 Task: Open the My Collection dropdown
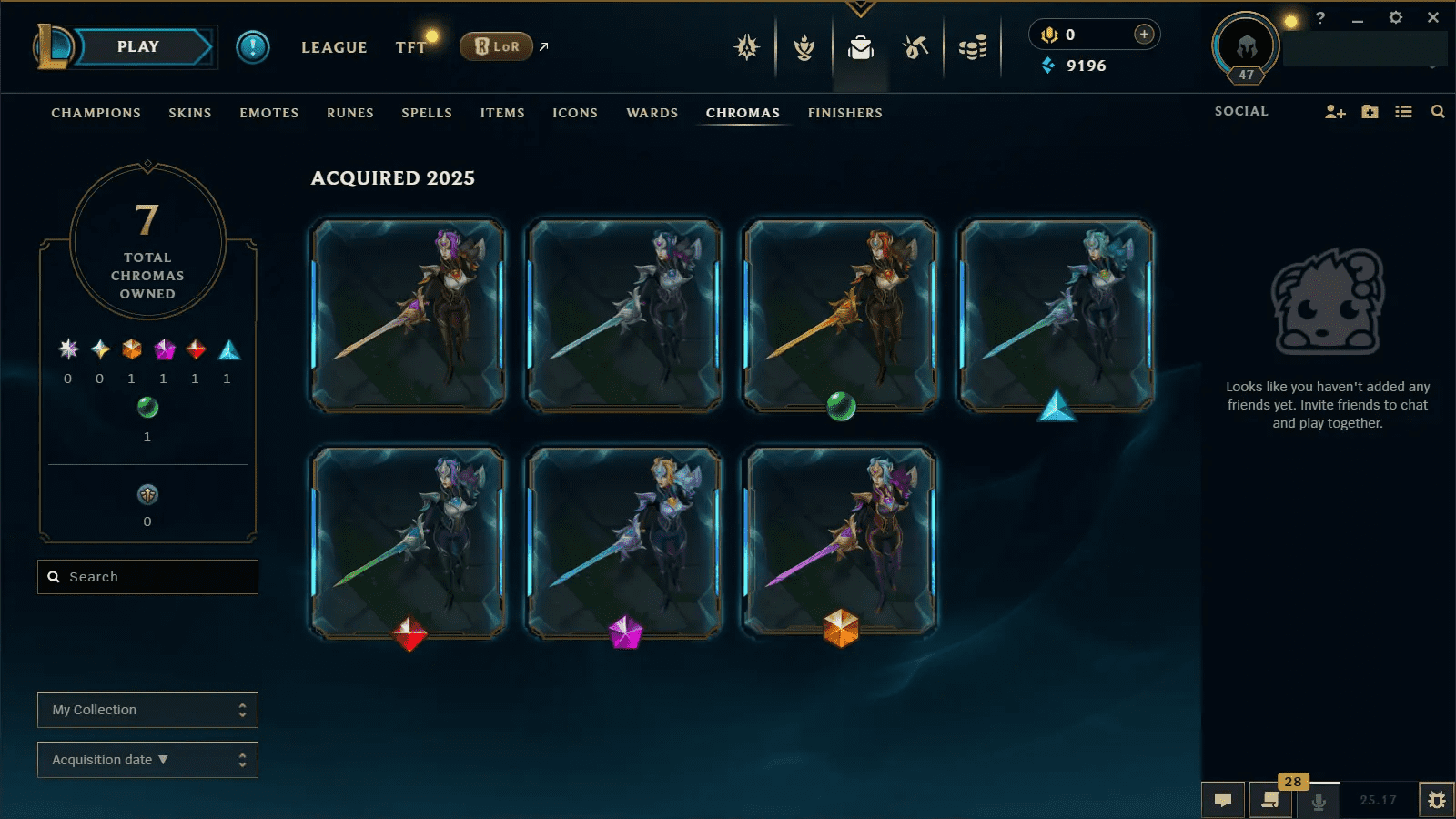[147, 710]
